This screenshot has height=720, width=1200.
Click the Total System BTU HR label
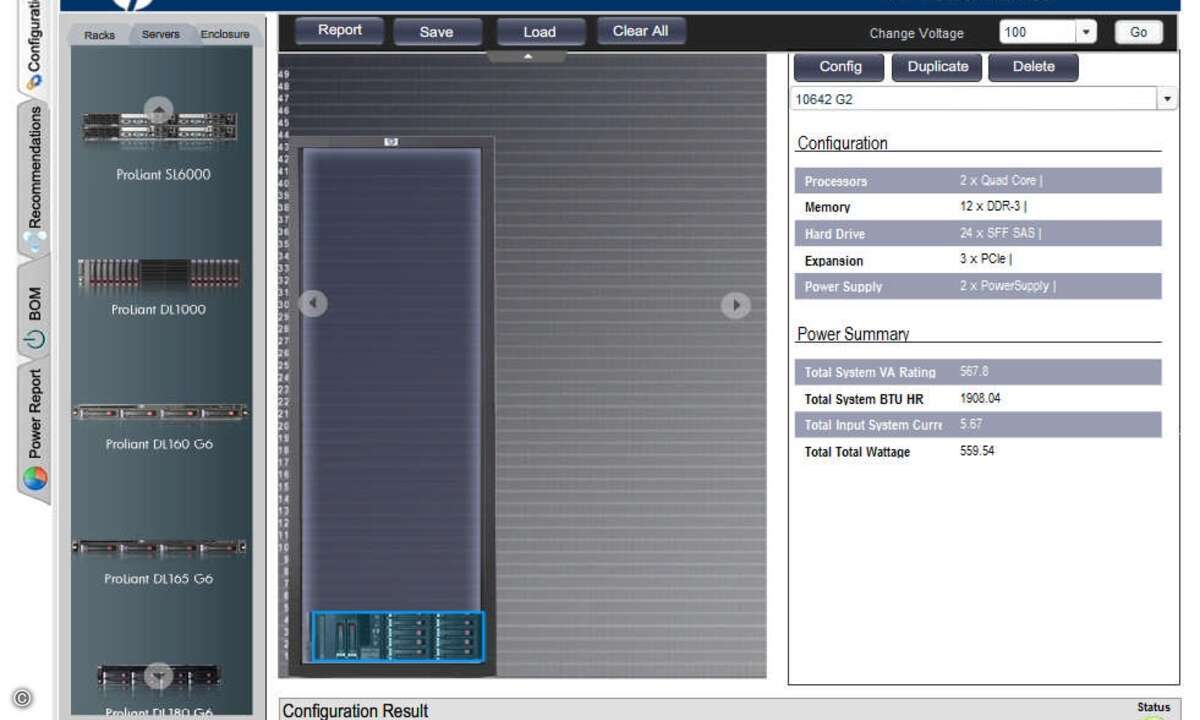[x=864, y=399]
